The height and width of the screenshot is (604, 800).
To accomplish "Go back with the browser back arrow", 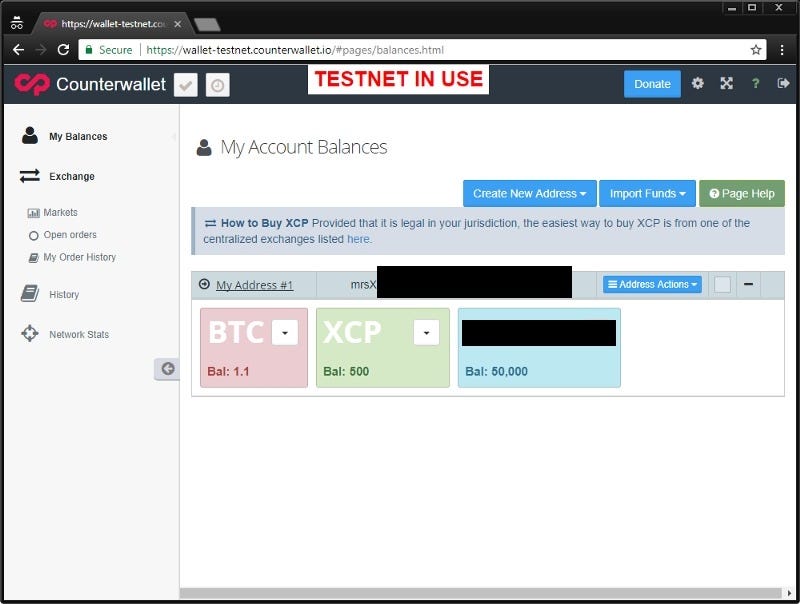I will [x=18, y=49].
